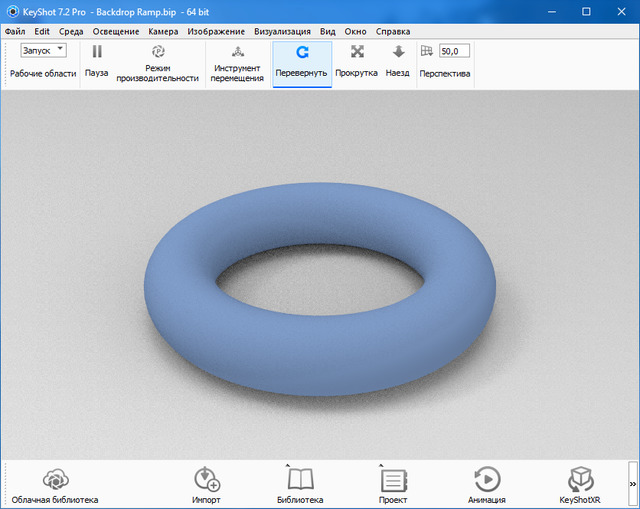Select the Прокрутка pan tool
Image resolution: width=640 pixels, height=509 pixels.
pyautogui.click(x=356, y=61)
